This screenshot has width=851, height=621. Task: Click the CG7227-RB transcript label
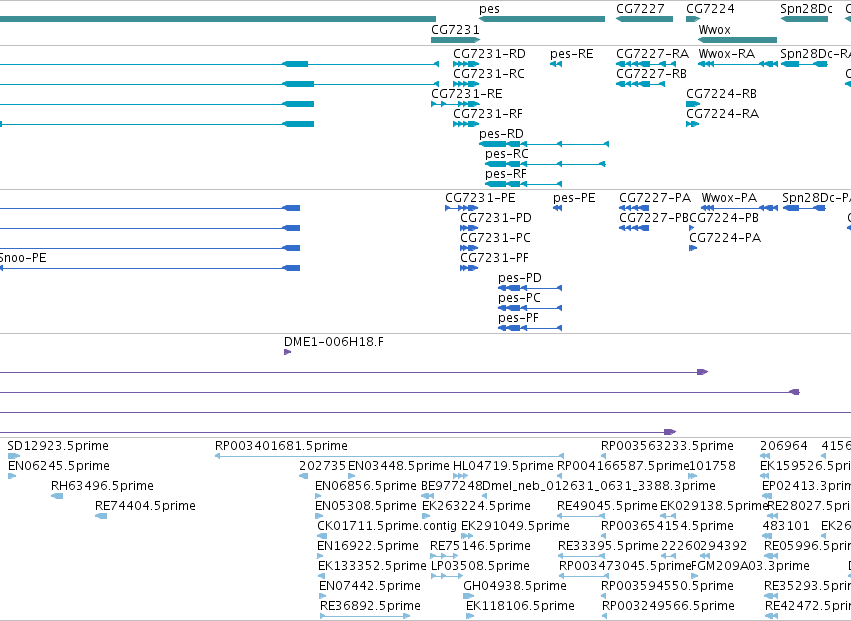click(x=651, y=74)
